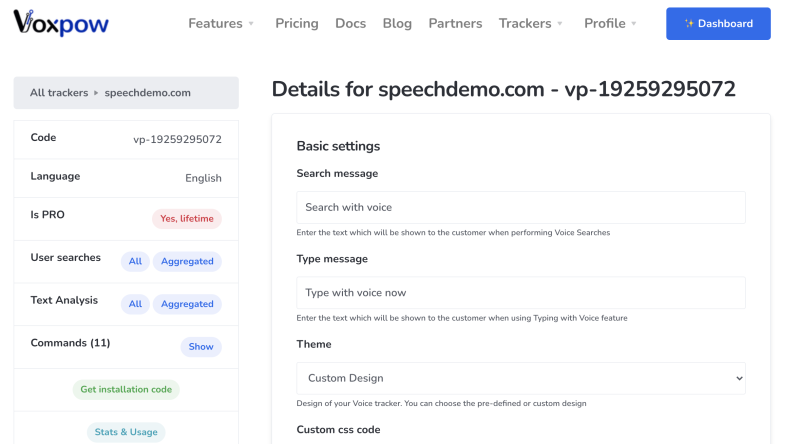View Aggregated user searches

[187, 261]
